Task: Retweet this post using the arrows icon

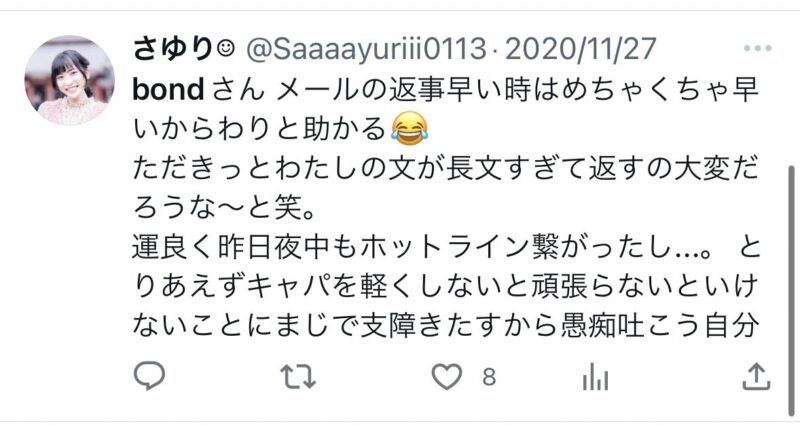Action: pos(298,377)
